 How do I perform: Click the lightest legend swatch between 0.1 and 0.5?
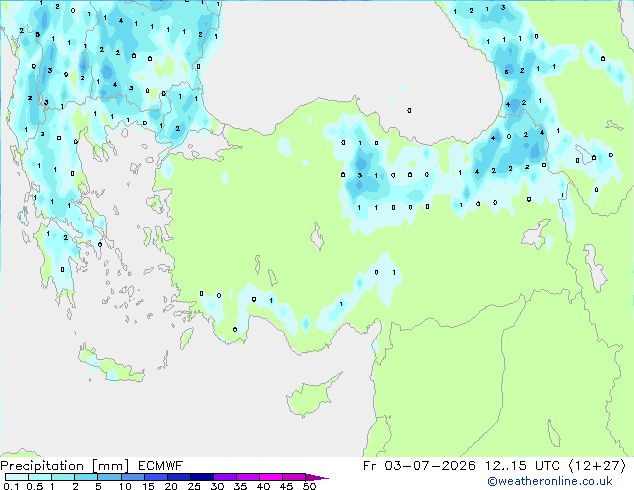pos(17,477)
